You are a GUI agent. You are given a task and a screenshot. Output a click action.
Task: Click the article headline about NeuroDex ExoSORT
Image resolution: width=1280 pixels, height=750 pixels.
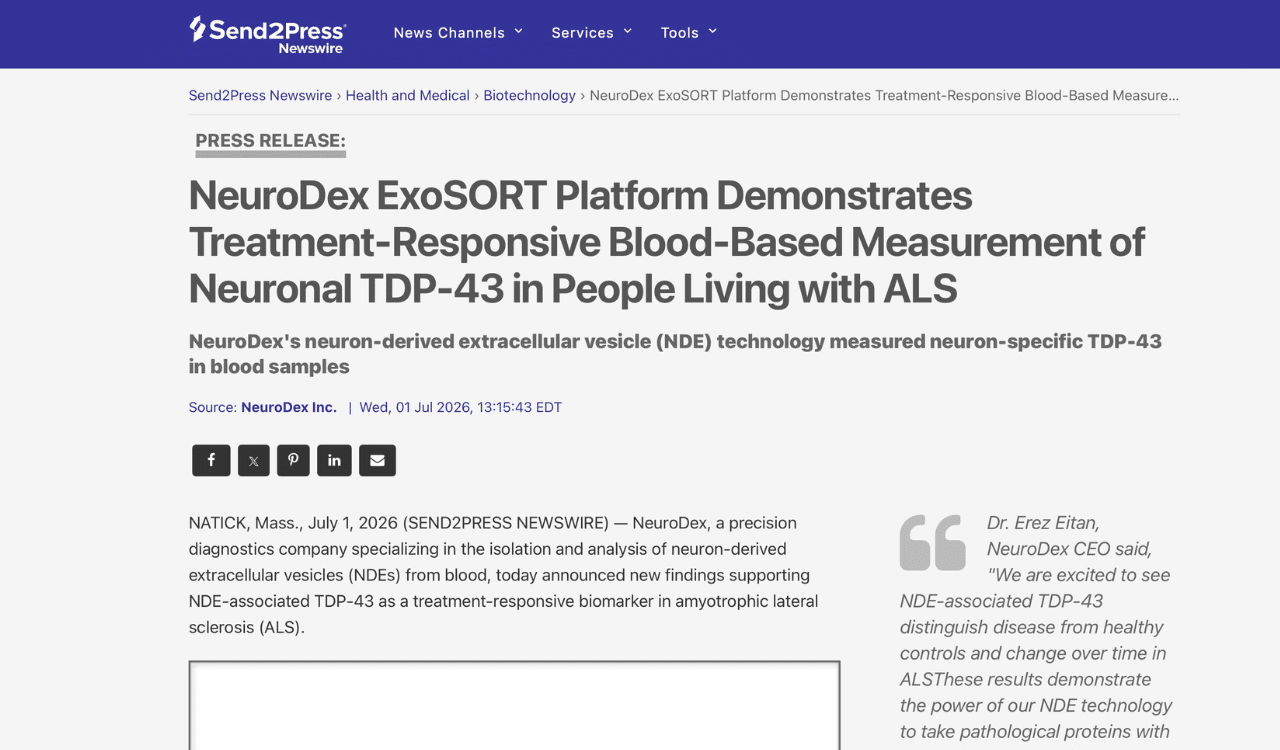pos(666,242)
